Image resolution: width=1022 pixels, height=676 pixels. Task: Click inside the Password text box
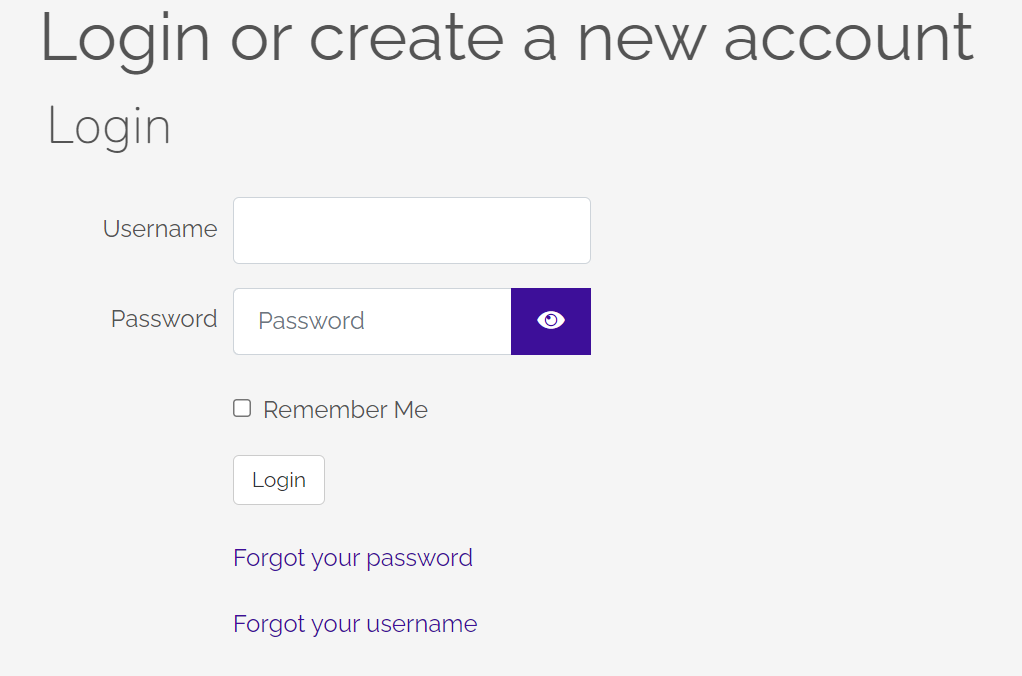[x=372, y=321]
